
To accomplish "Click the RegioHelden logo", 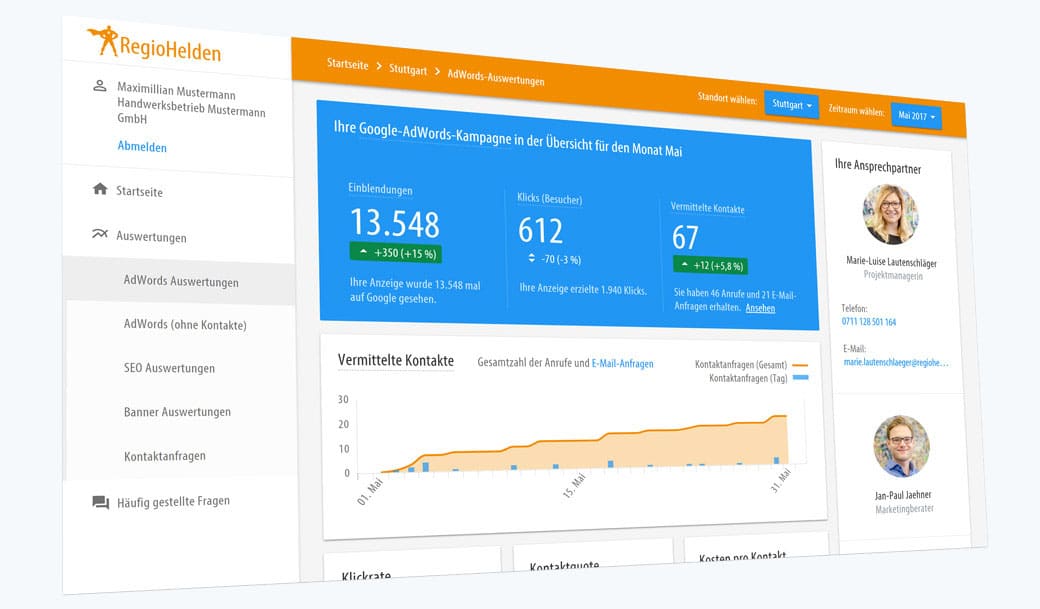I will [x=155, y=44].
